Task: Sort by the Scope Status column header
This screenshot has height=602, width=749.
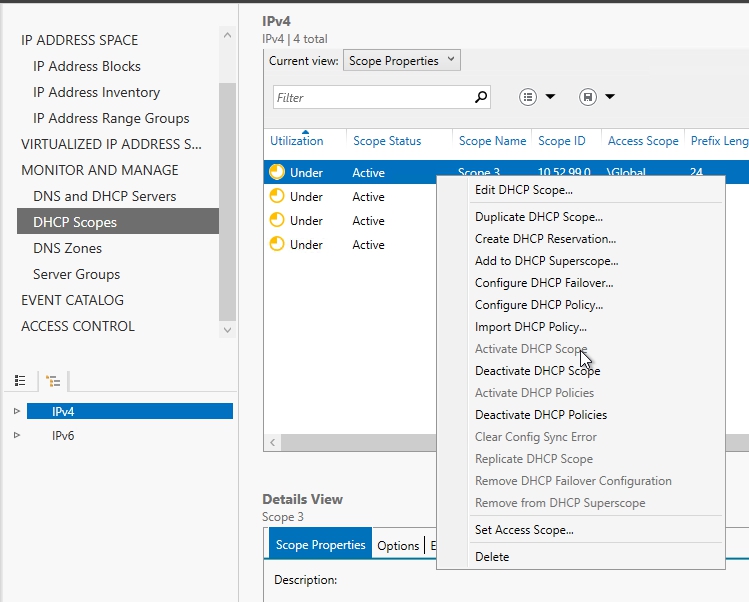Action: [x=387, y=141]
